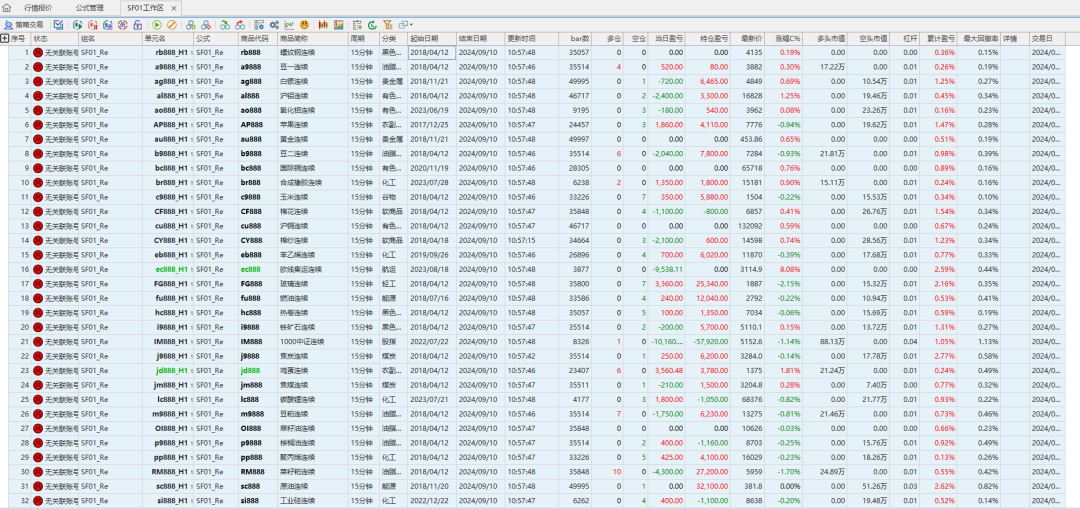Toggle the red status icon for ag888_H1 row
This screenshot has height=509, width=1080.
(38, 80)
